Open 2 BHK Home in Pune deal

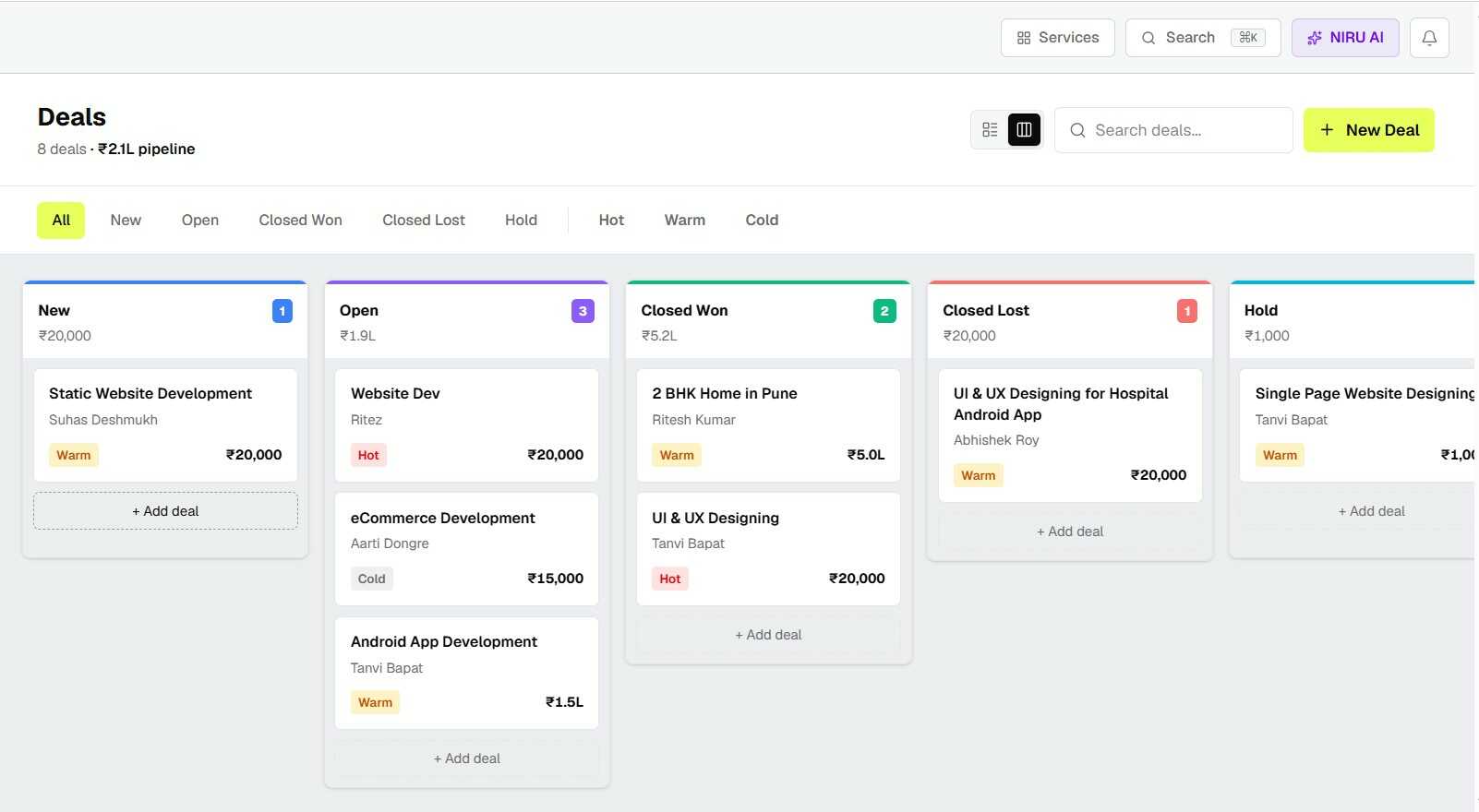coord(768,425)
